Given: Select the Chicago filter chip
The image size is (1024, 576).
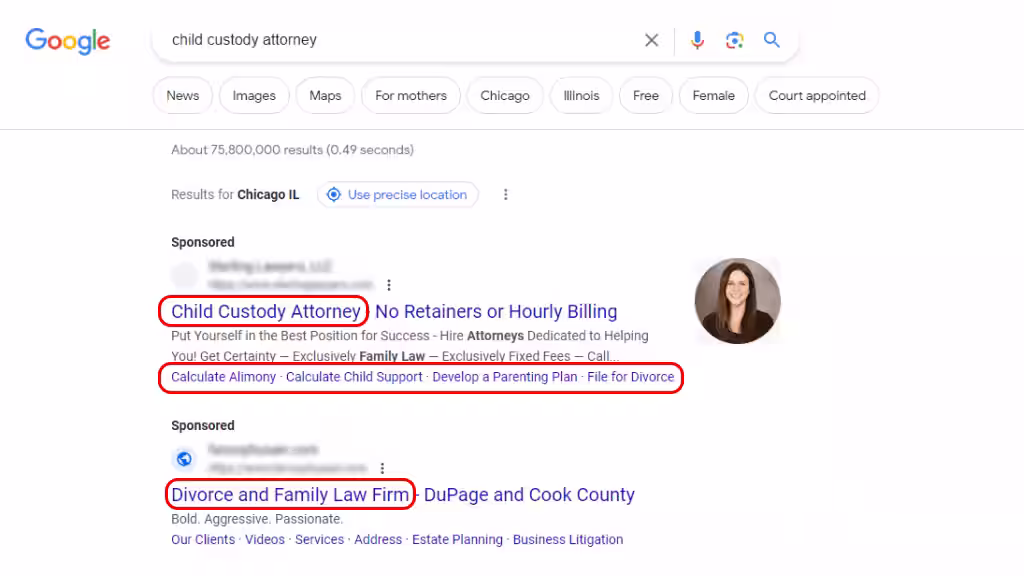Looking at the screenshot, I should click(x=505, y=95).
